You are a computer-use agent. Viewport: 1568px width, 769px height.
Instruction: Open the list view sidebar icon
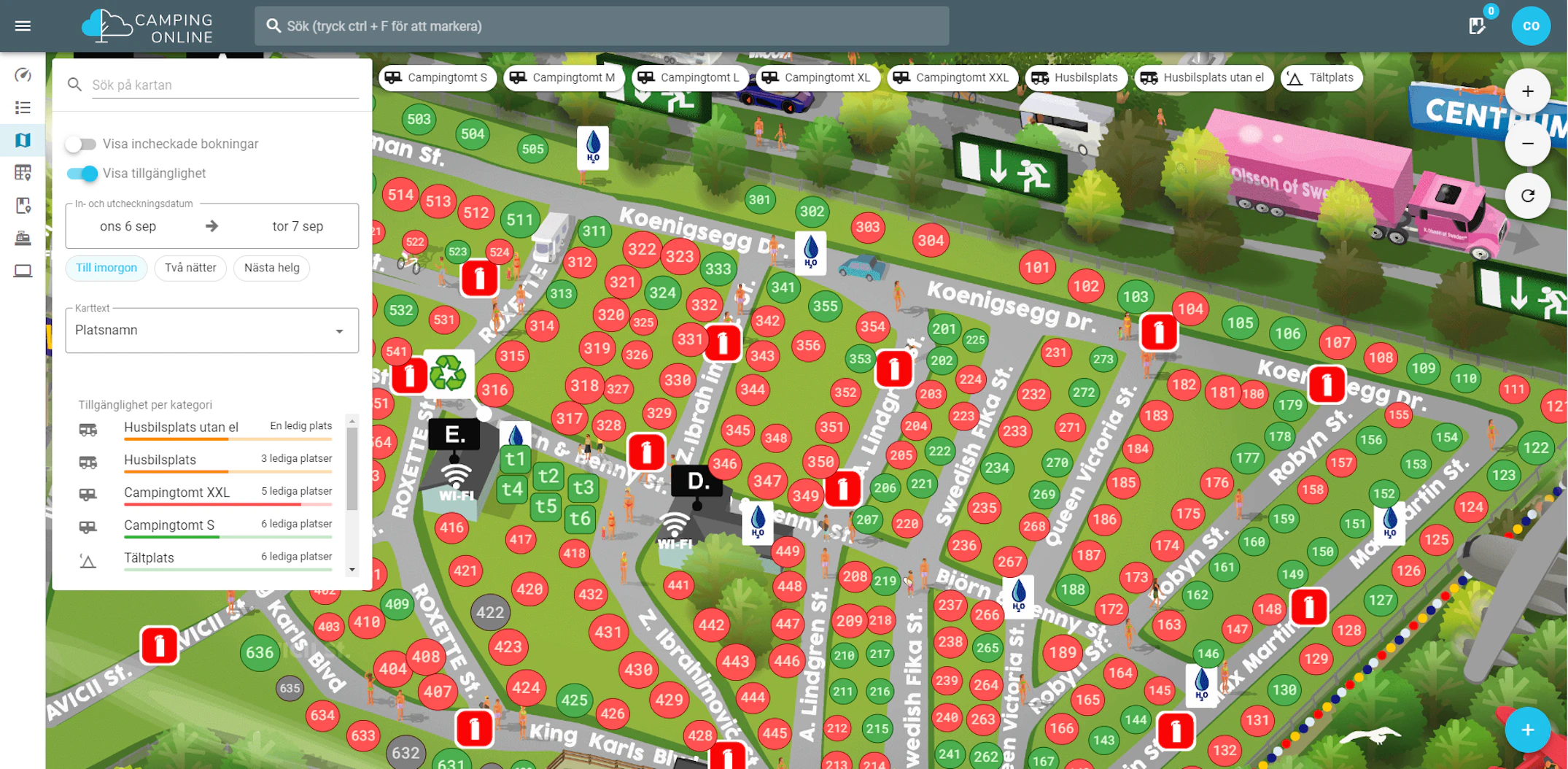click(23, 108)
